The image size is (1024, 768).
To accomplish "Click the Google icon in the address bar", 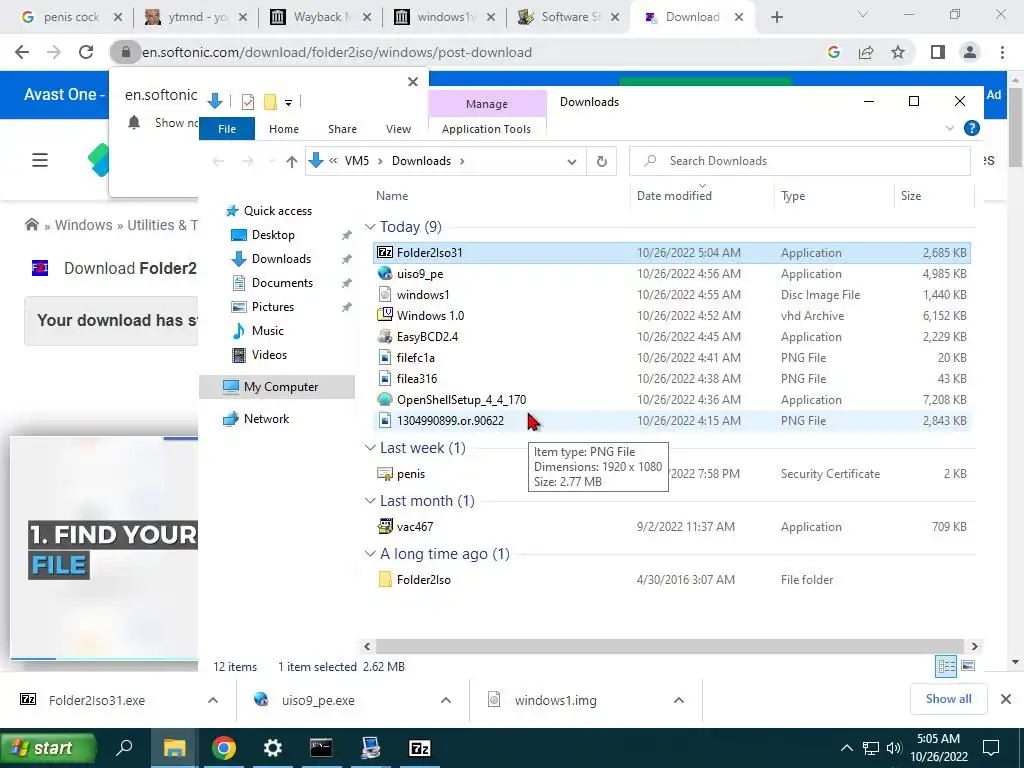I will click(834, 52).
